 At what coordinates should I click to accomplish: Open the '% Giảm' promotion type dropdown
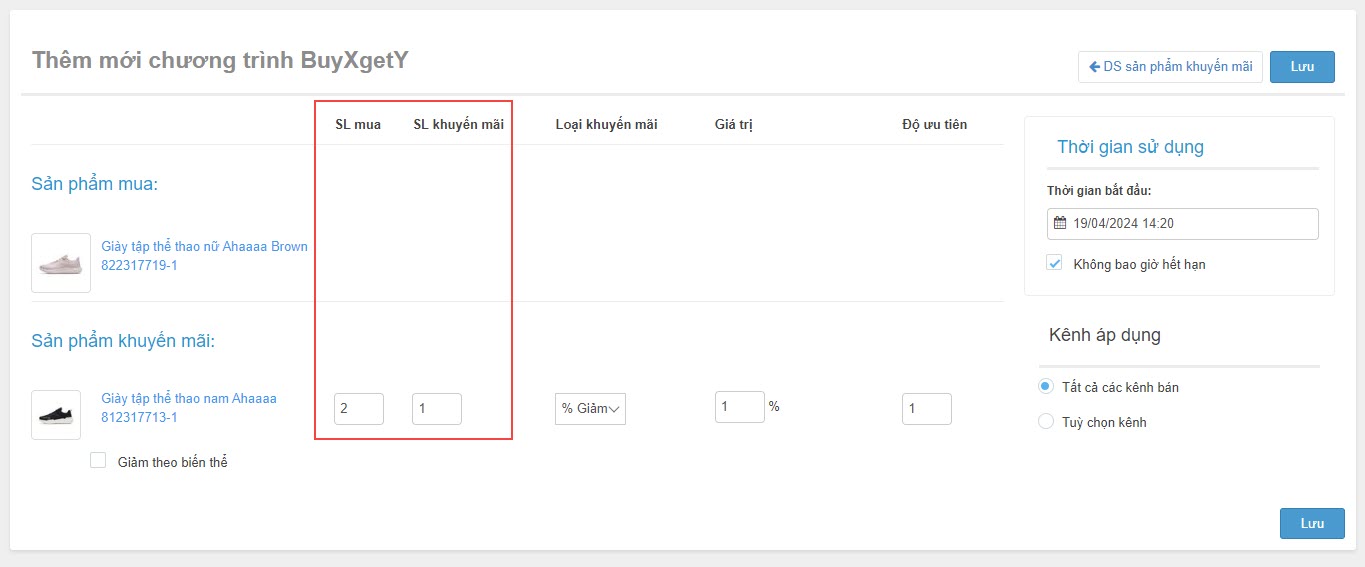590,408
